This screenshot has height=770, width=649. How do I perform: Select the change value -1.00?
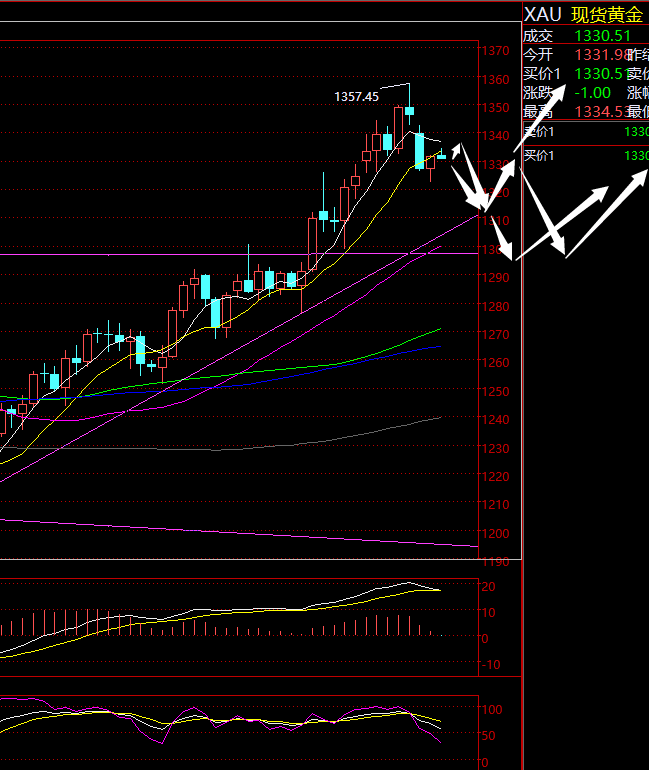point(593,93)
